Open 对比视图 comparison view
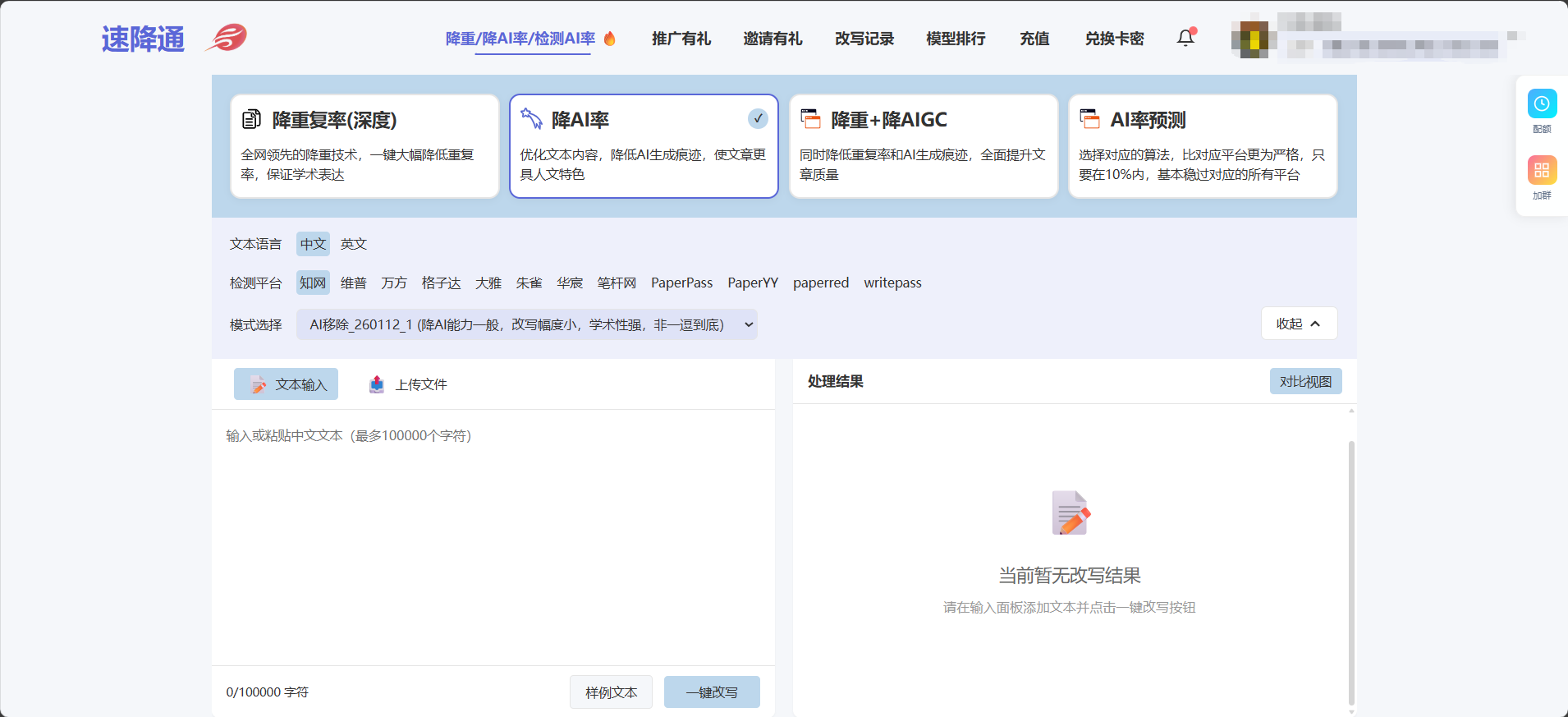 [x=1305, y=381]
